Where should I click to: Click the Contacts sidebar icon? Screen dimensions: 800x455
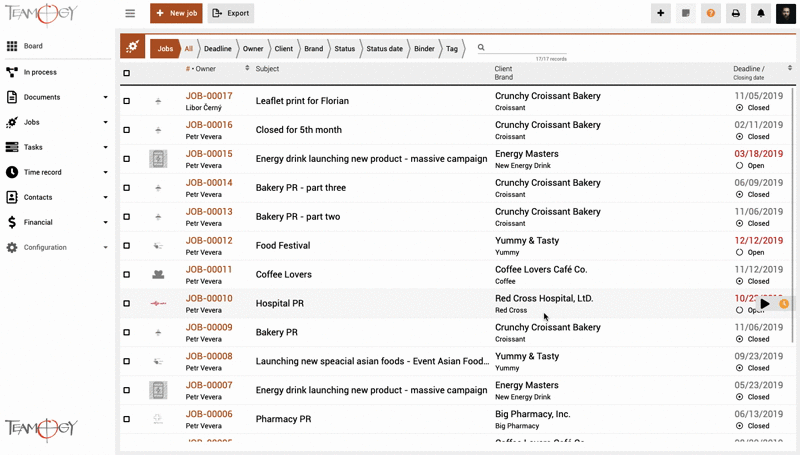[x=12, y=197]
